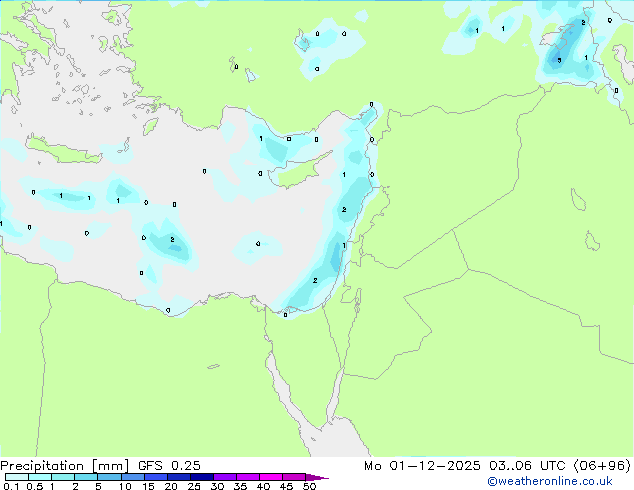Click the legend value label '40'
The height and width of the screenshot is (490, 634).
263,486
